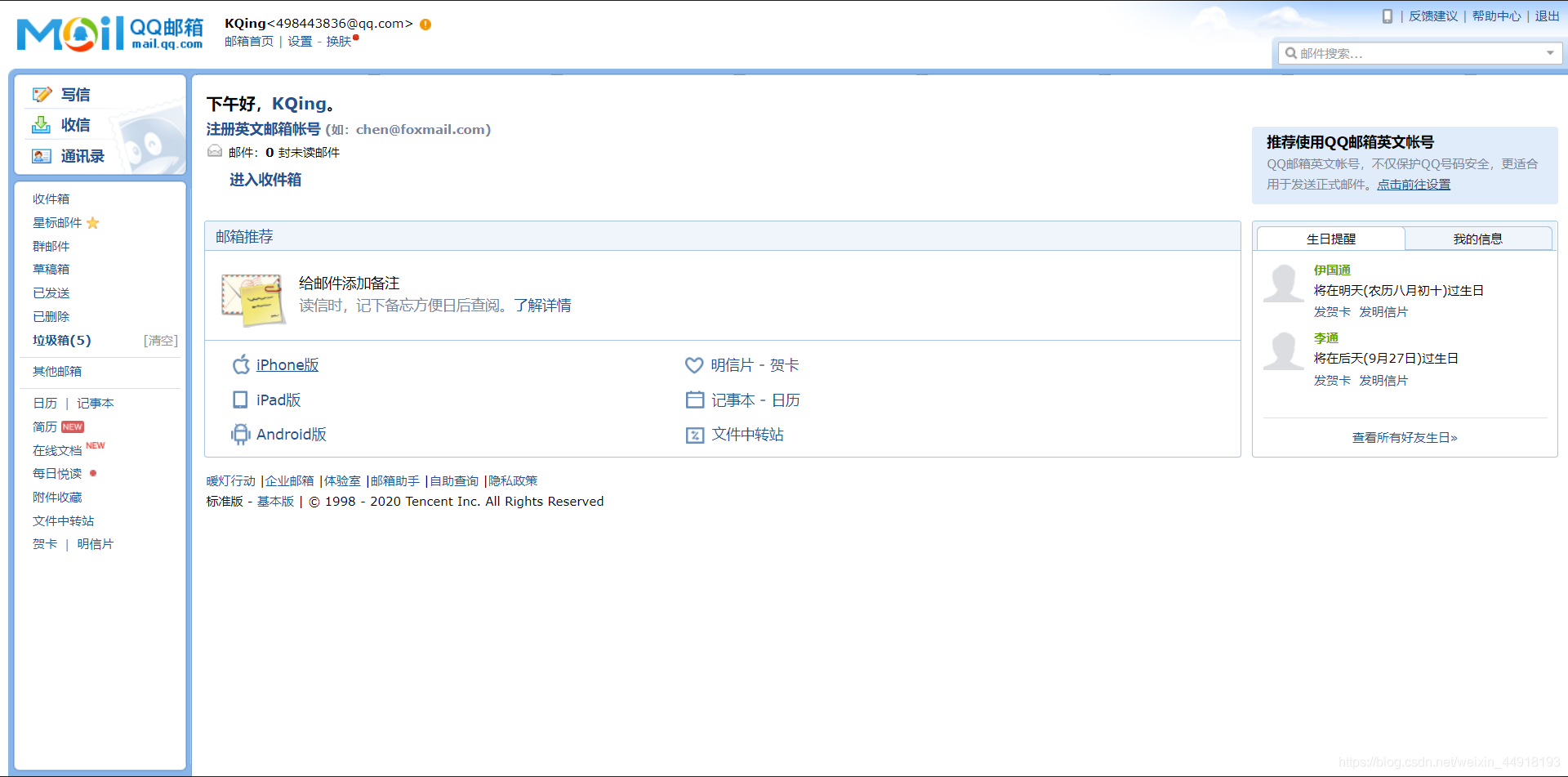Open 每日悦读 in sidebar
1568x777 pixels.
click(57, 473)
